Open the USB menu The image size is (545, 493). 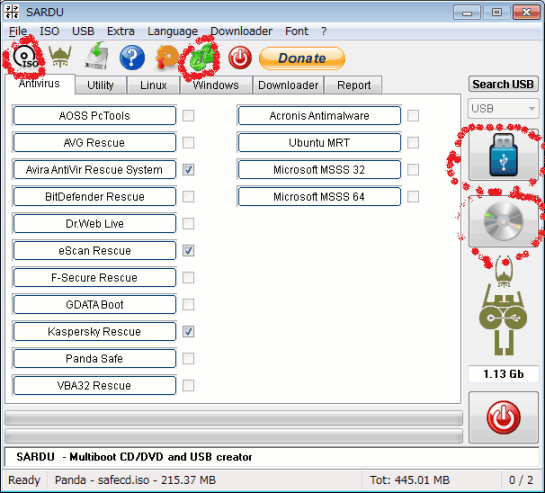click(x=83, y=31)
